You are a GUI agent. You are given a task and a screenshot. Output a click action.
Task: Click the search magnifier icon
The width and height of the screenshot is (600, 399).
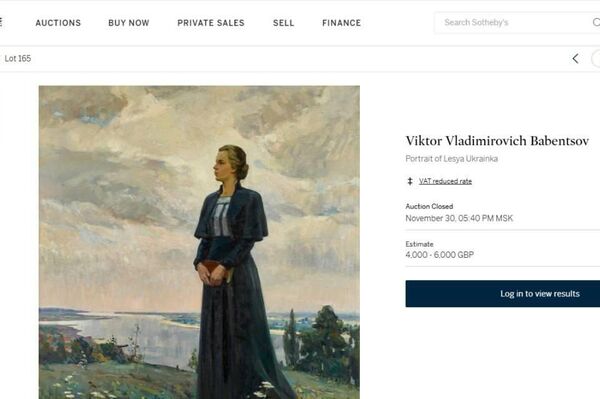coord(596,22)
